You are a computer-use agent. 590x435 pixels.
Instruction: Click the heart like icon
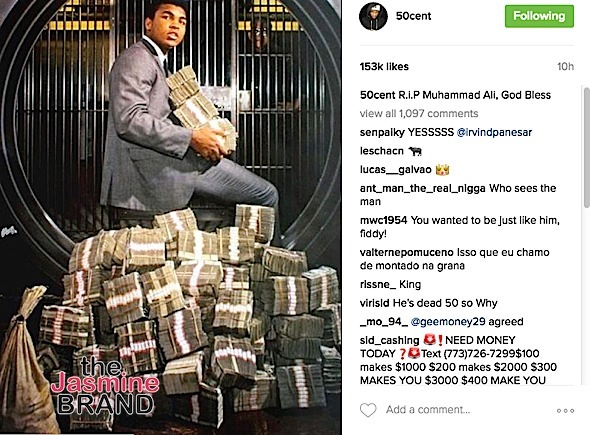pyautogui.click(x=368, y=410)
